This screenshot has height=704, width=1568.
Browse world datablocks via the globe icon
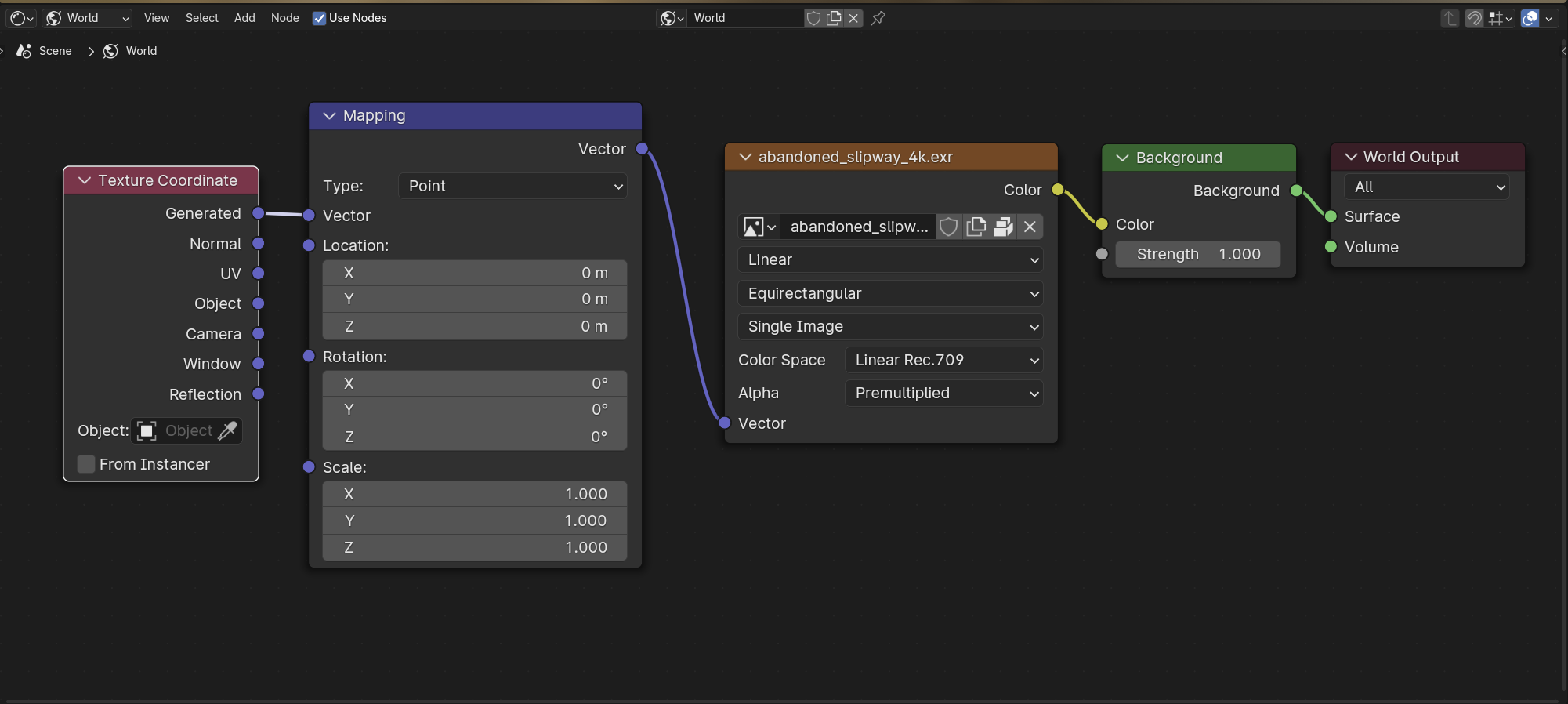[672, 18]
